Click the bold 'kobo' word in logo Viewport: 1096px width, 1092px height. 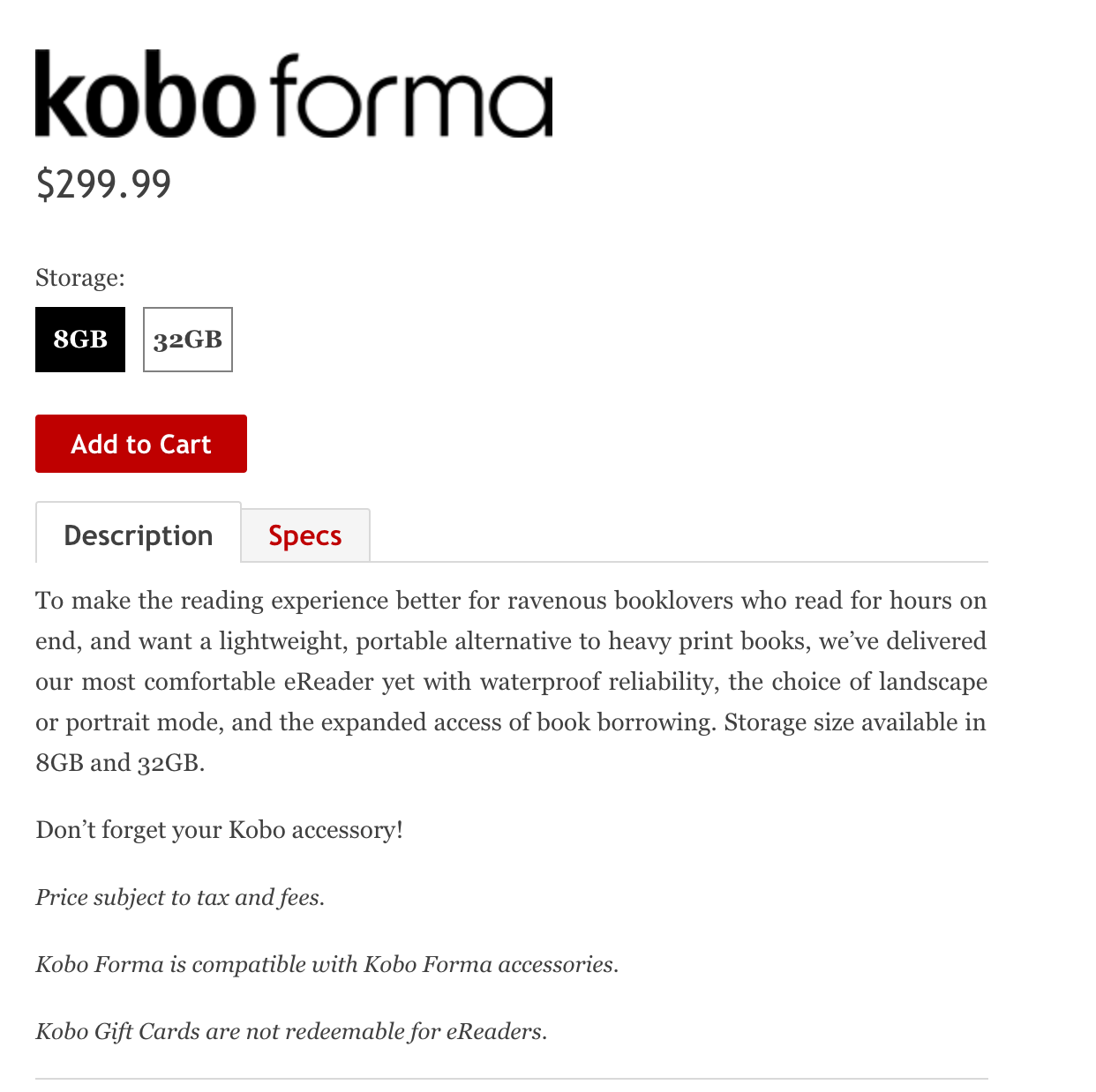coord(146,95)
